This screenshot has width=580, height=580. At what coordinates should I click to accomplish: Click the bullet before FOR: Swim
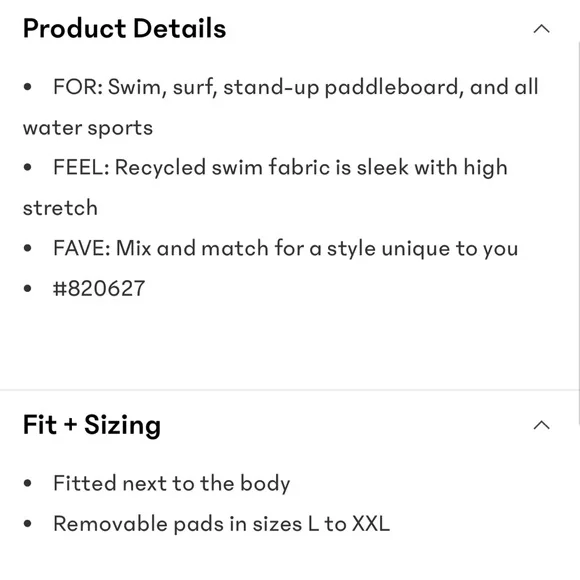(x=27, y=87)
